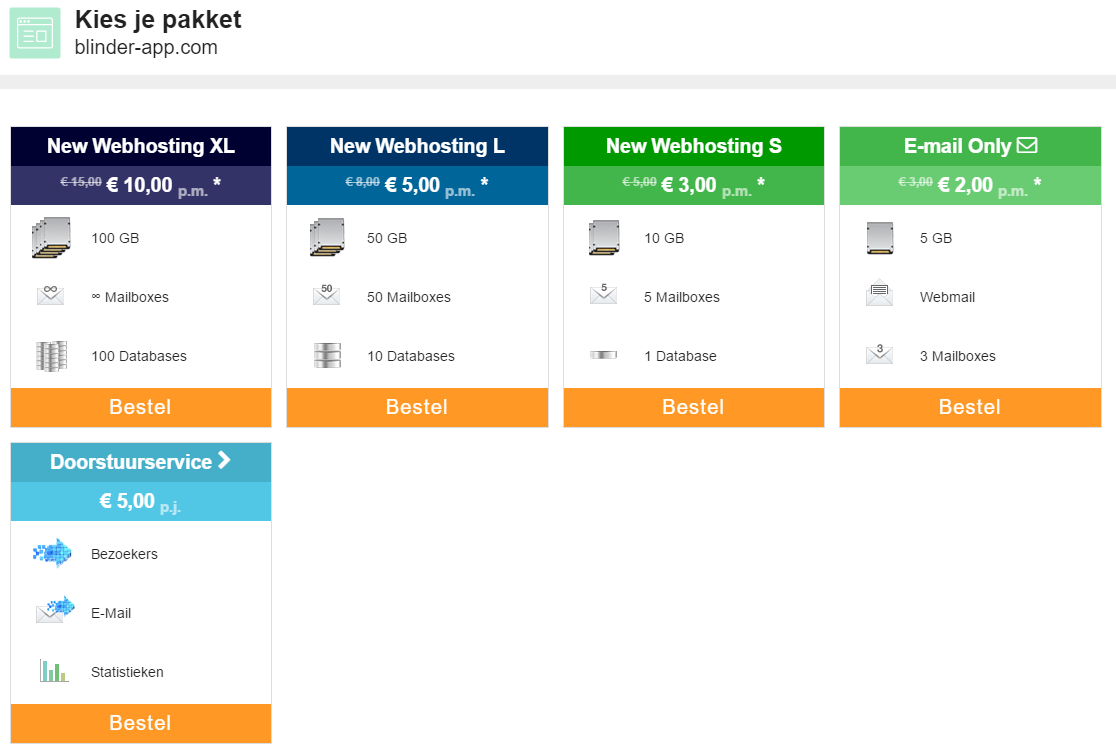
Task: Click the Statistieken bar chart icon
Action: point(53,671)
